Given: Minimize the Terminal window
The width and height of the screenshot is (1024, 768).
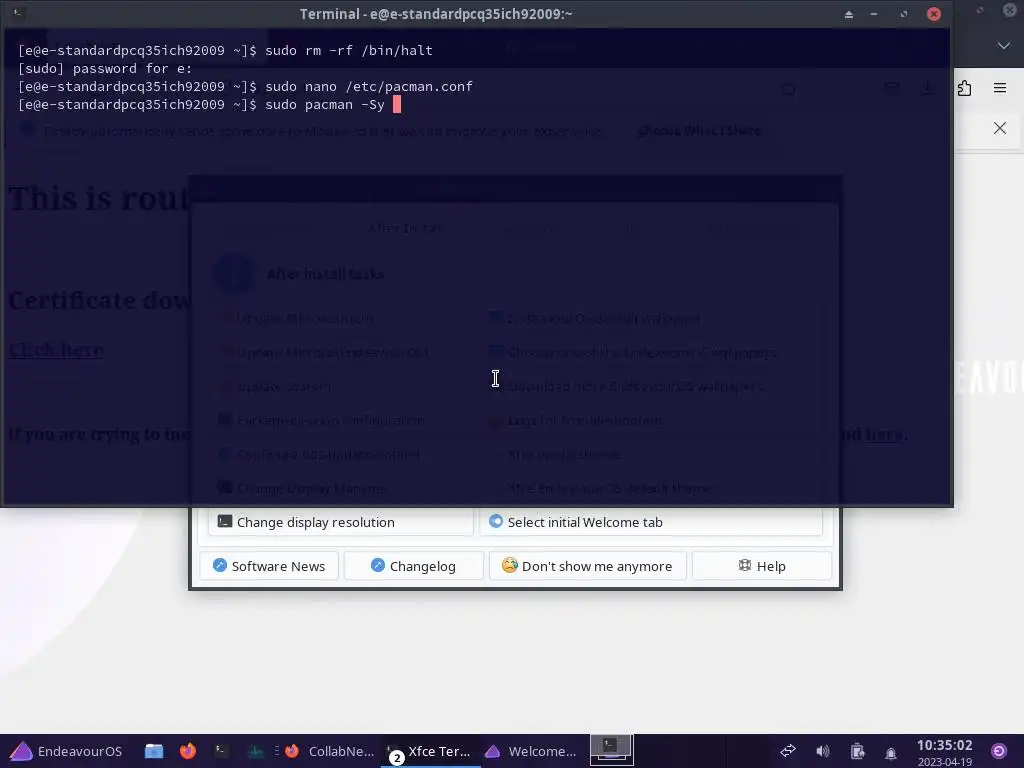Looking at the screenshot, I should coord(874,14).
